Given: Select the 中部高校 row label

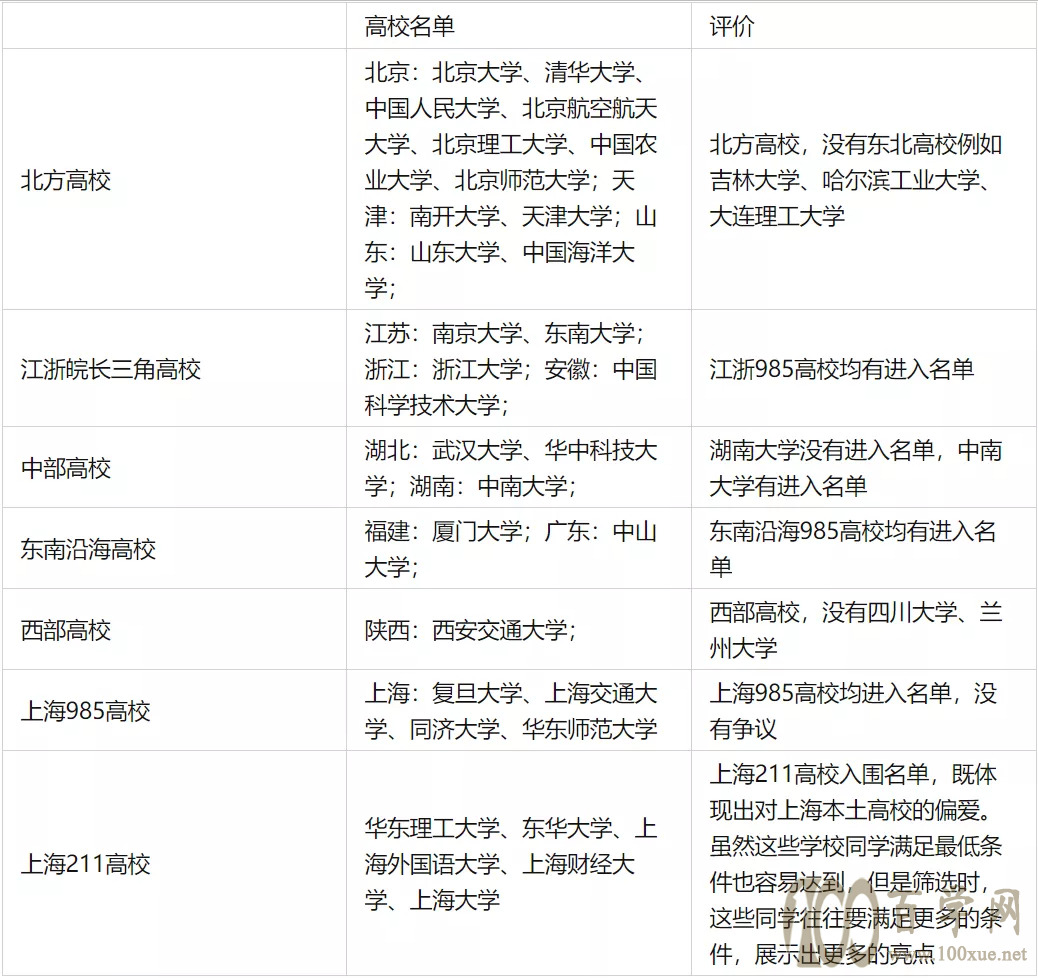Looking at the screenshot, I should (x=66, y=468).
